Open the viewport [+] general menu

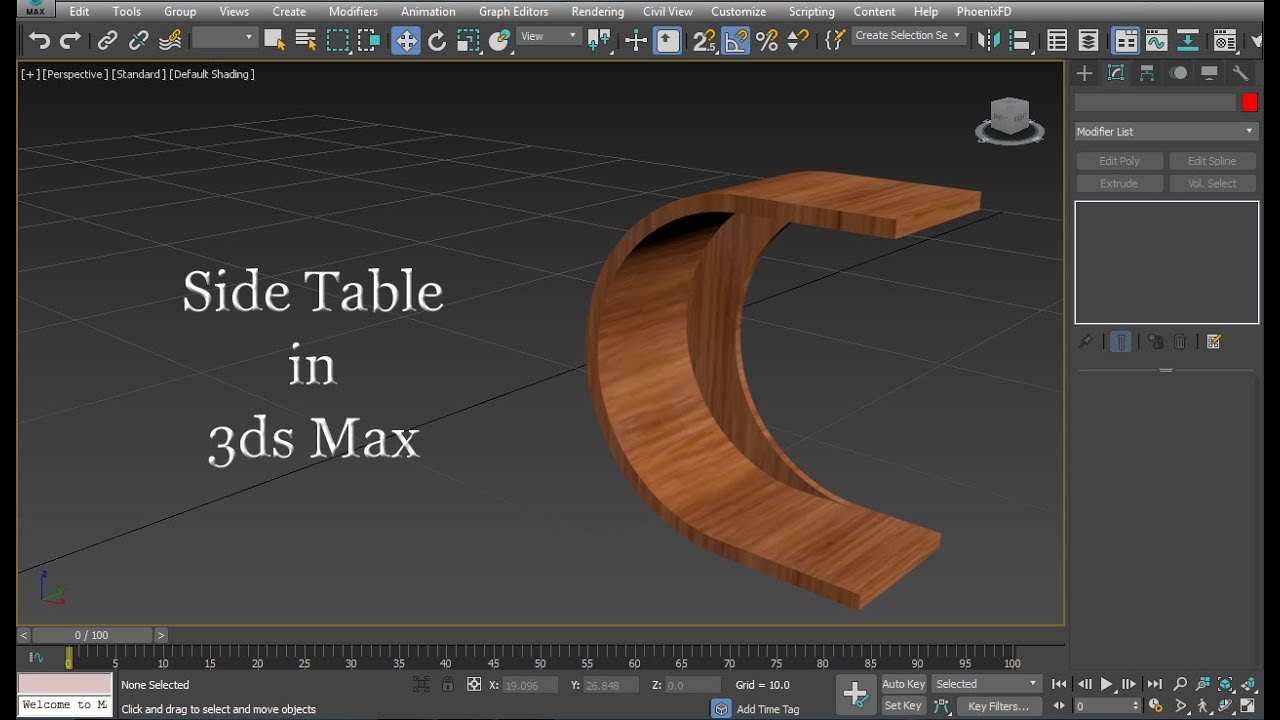point(30,74)
